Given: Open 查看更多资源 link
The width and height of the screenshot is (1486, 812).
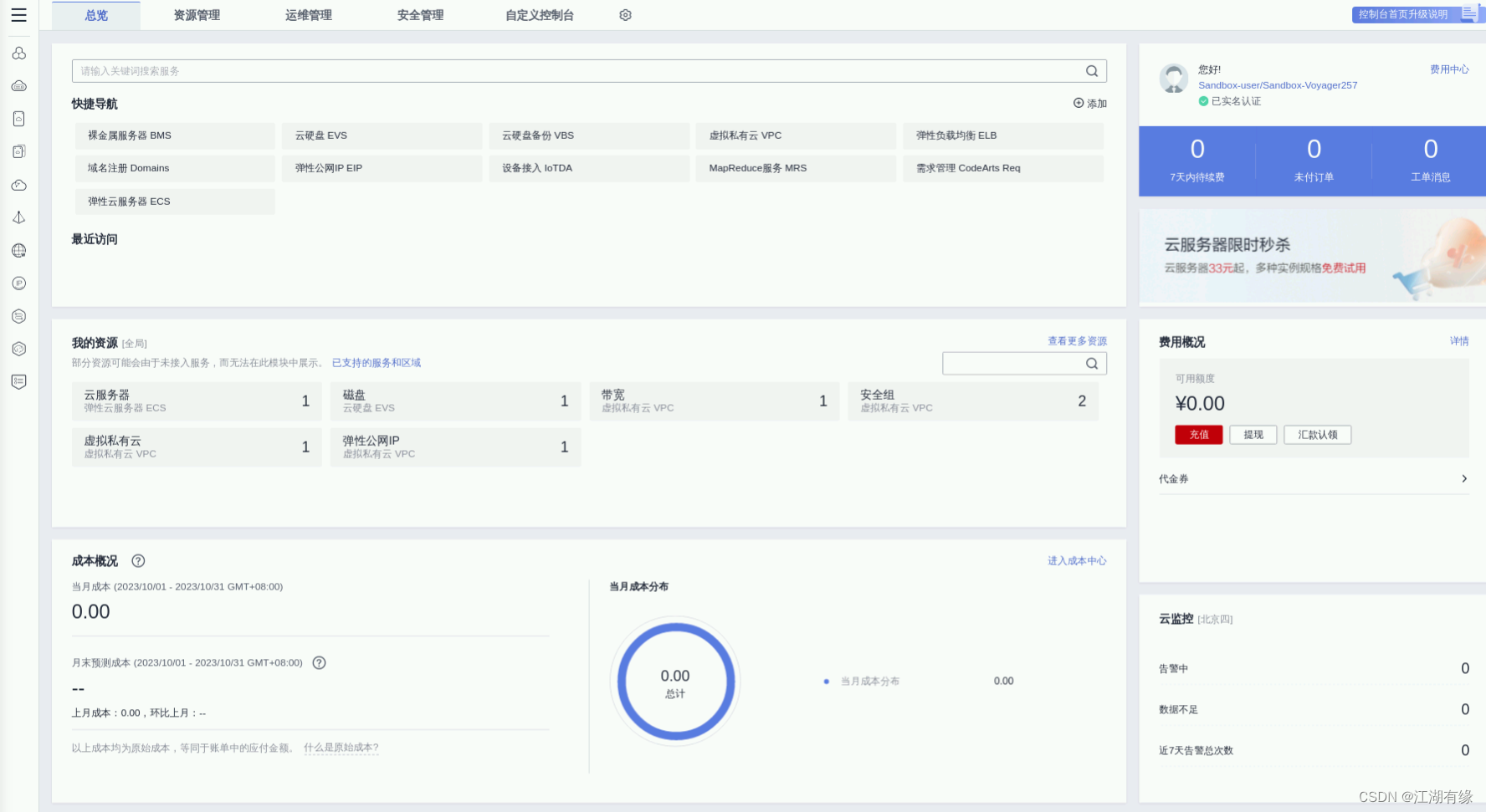Looking at the screenshot, I should click(1078, 341).
